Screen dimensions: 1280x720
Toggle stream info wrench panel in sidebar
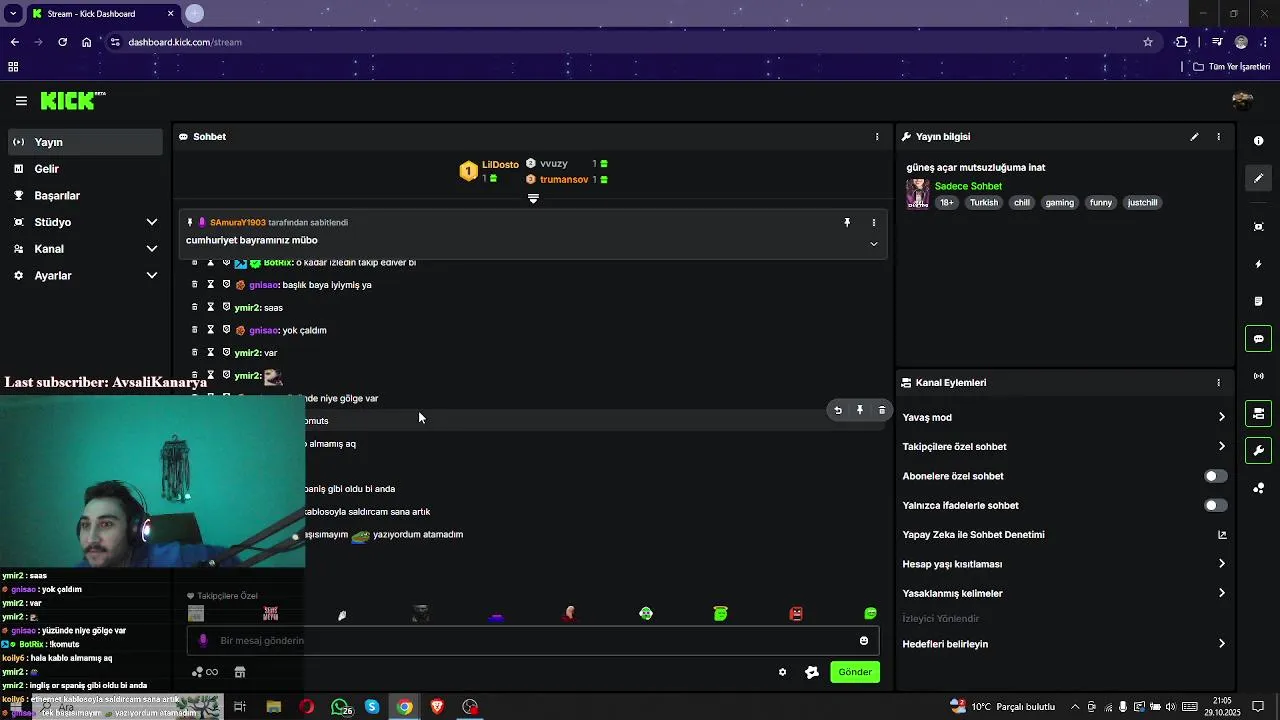coord(1258,451)
